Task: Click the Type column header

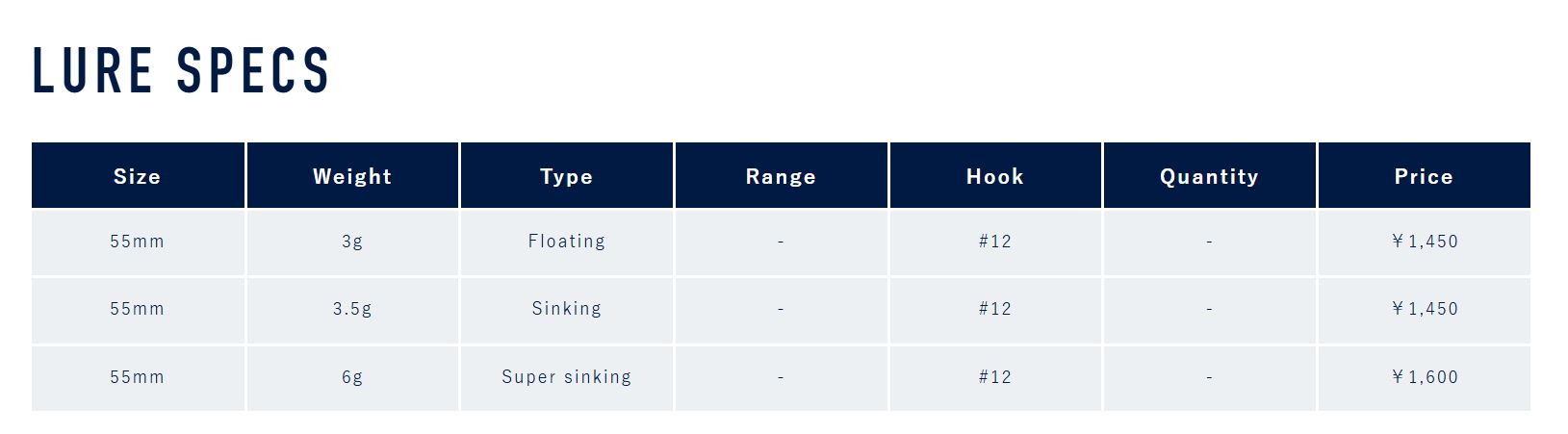Action: (x=566, y=176)
